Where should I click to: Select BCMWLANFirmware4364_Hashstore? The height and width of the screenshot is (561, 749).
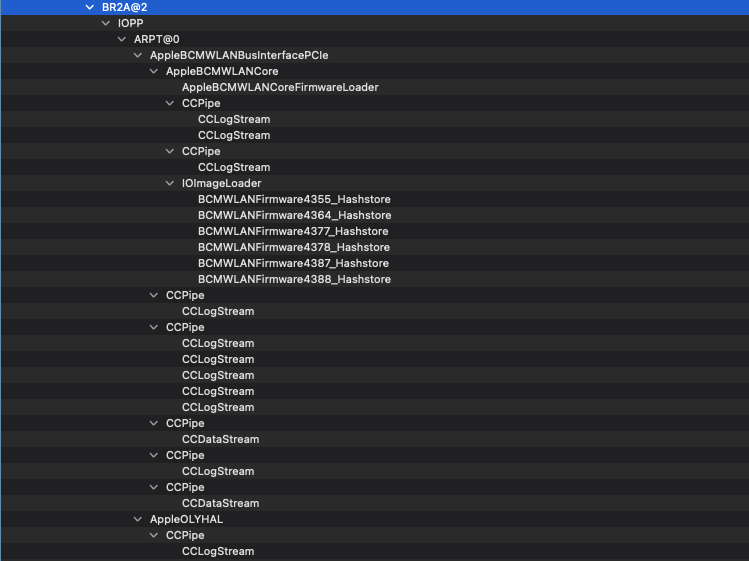tap(295, 215)
